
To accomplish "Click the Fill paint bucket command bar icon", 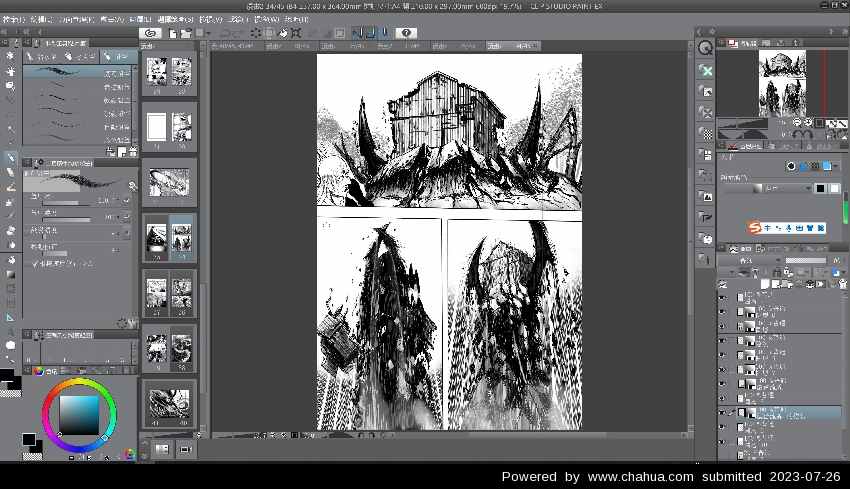I will tap(282, 33).
